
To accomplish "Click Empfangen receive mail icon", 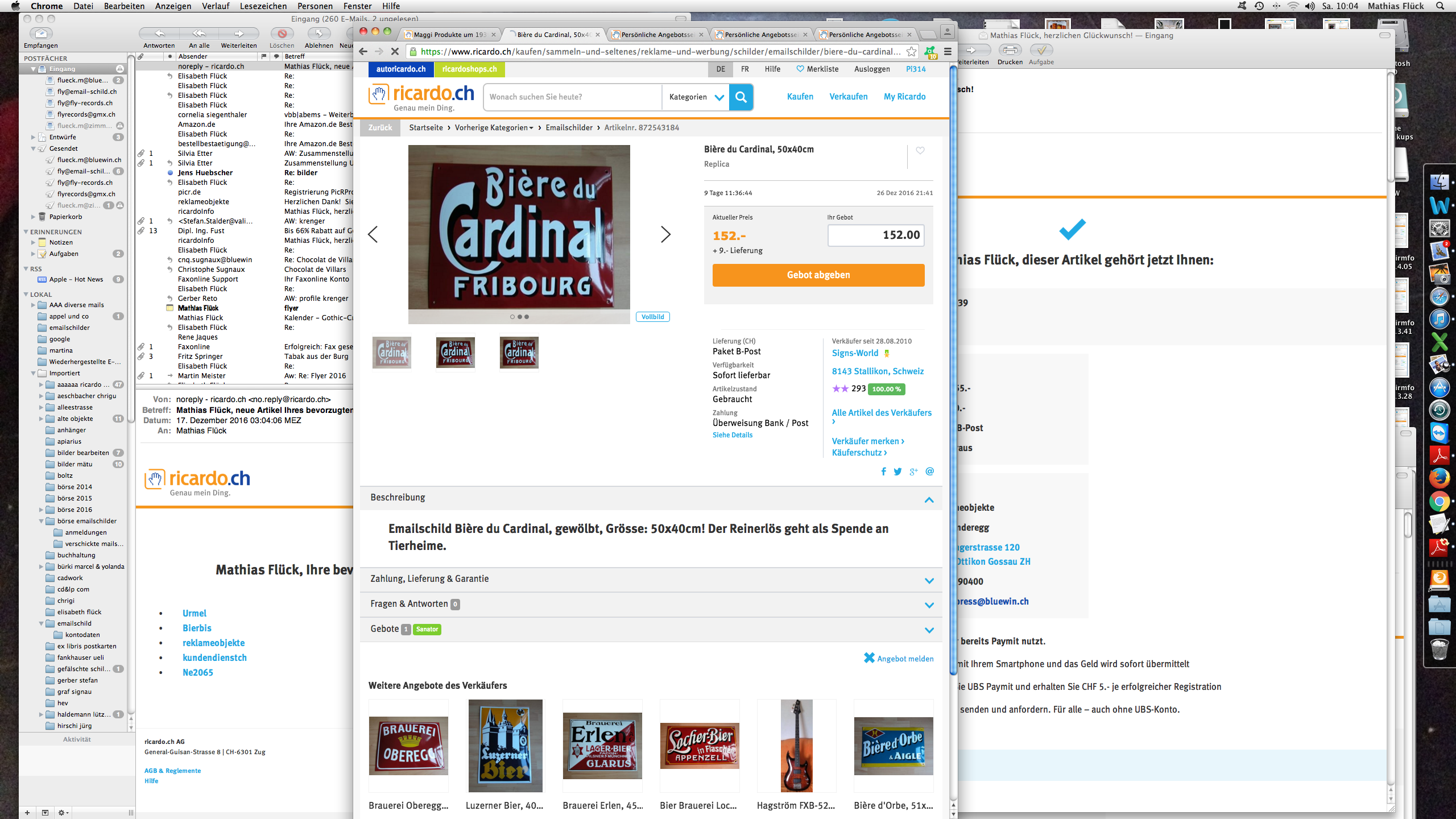I will 41,34.
